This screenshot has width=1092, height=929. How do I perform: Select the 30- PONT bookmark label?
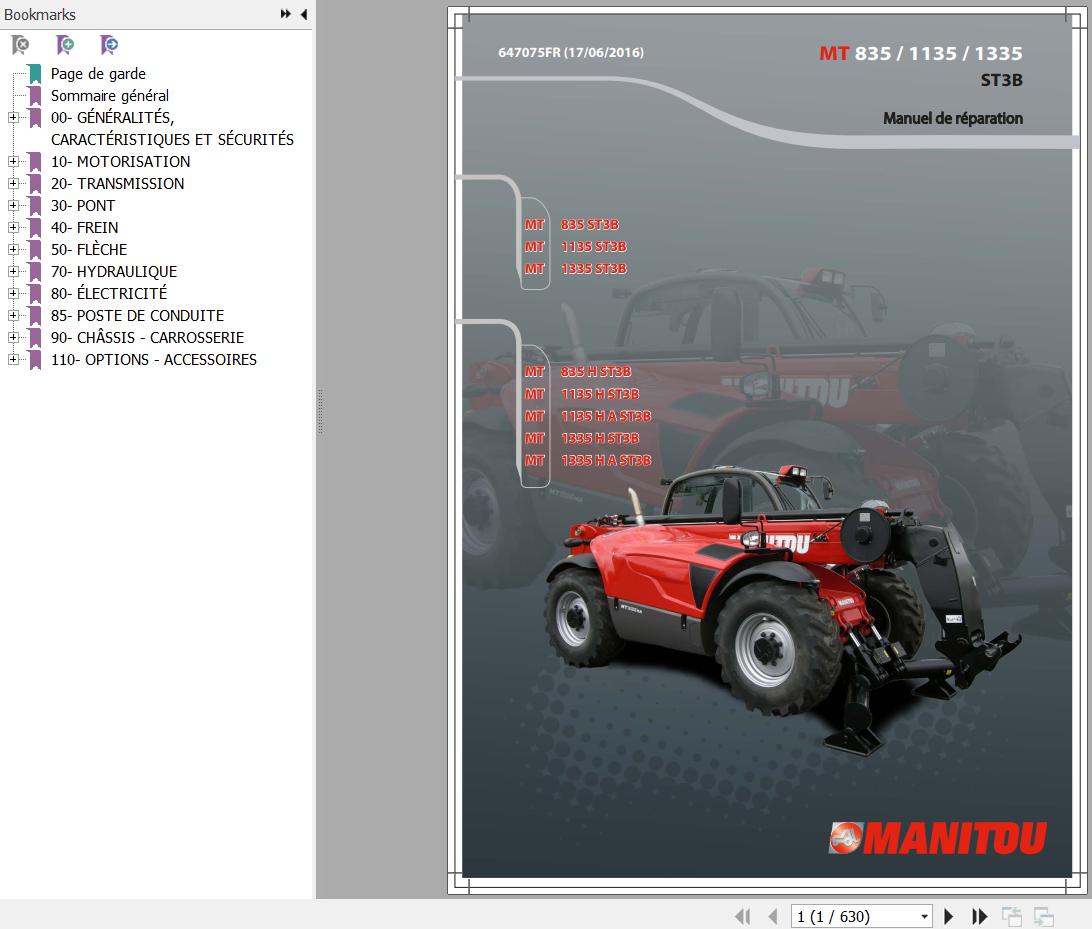[83, 205]
